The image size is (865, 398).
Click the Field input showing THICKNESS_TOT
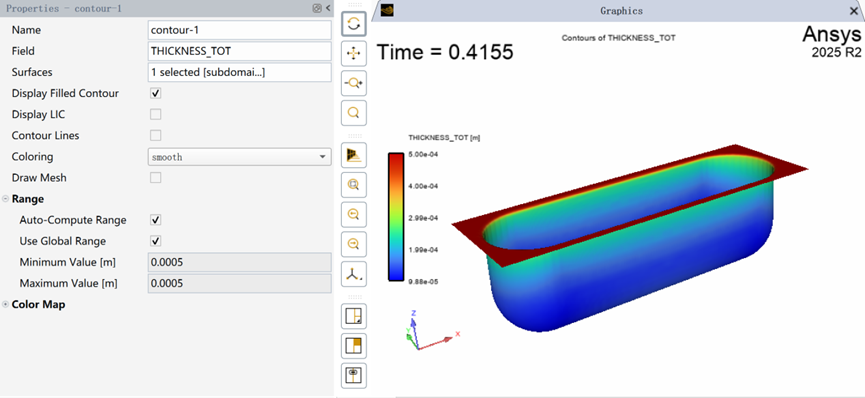click(239, 51)
